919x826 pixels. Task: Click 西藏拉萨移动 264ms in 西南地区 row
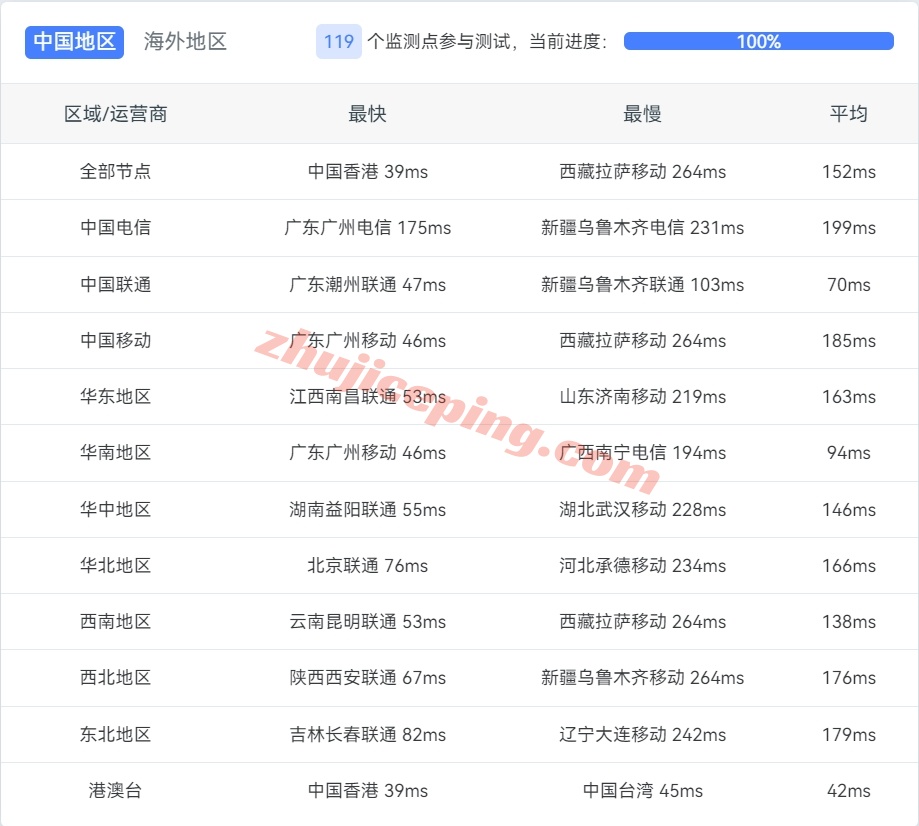(642, 622)
